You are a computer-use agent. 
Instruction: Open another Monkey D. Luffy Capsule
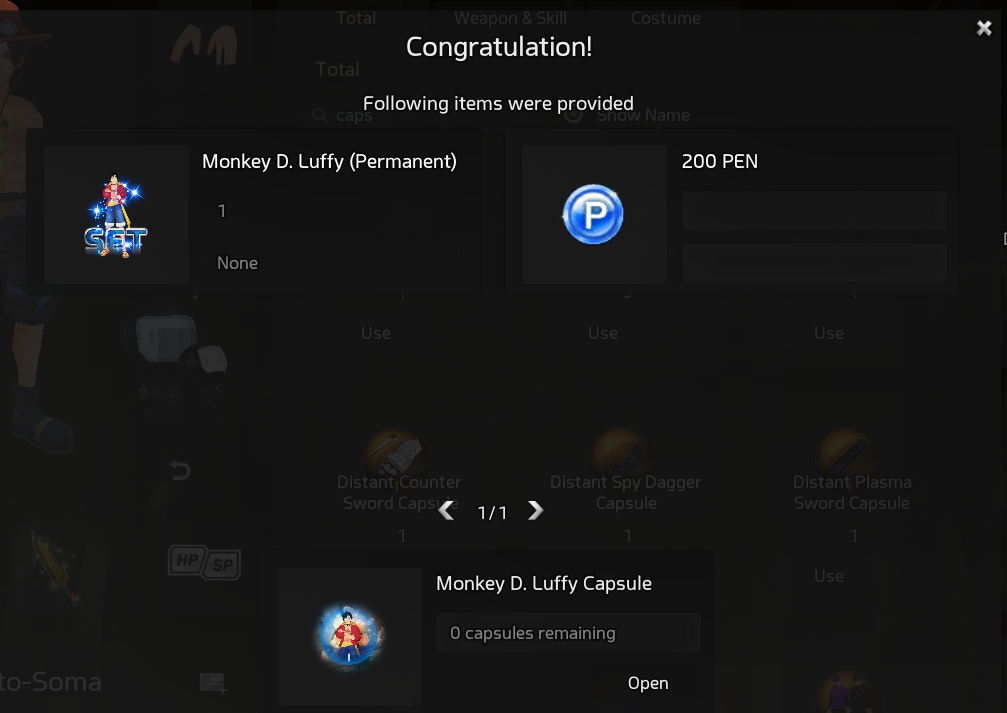pyautogui.click(x=648, y=683)
